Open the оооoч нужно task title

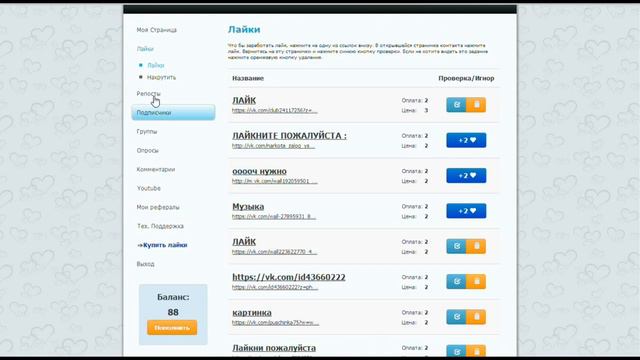tap(259, 171)
